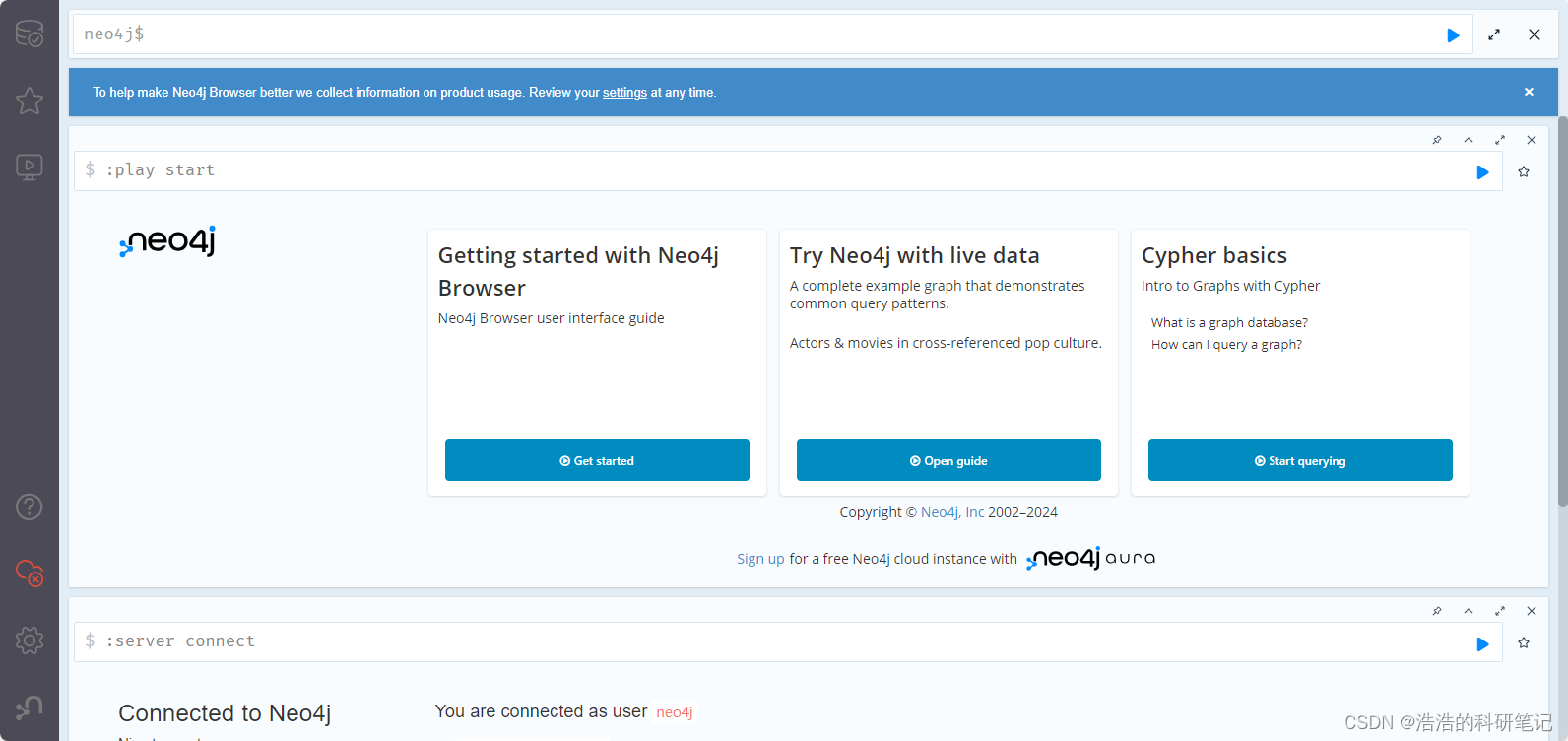Image resolution: width=1568 pixels, height=741 pixels.
Task: Fullscreen the :play start frame
Action: point(1500,140)
